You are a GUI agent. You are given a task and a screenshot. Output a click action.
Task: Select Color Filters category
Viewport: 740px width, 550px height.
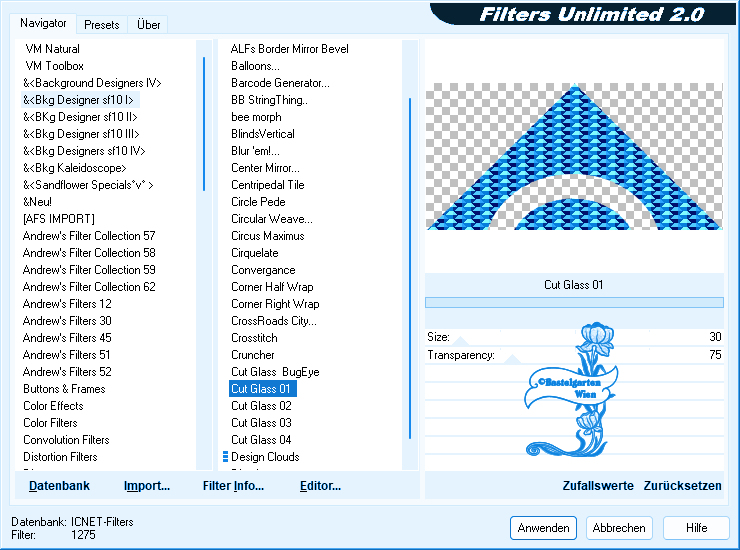tap(50, 423)
